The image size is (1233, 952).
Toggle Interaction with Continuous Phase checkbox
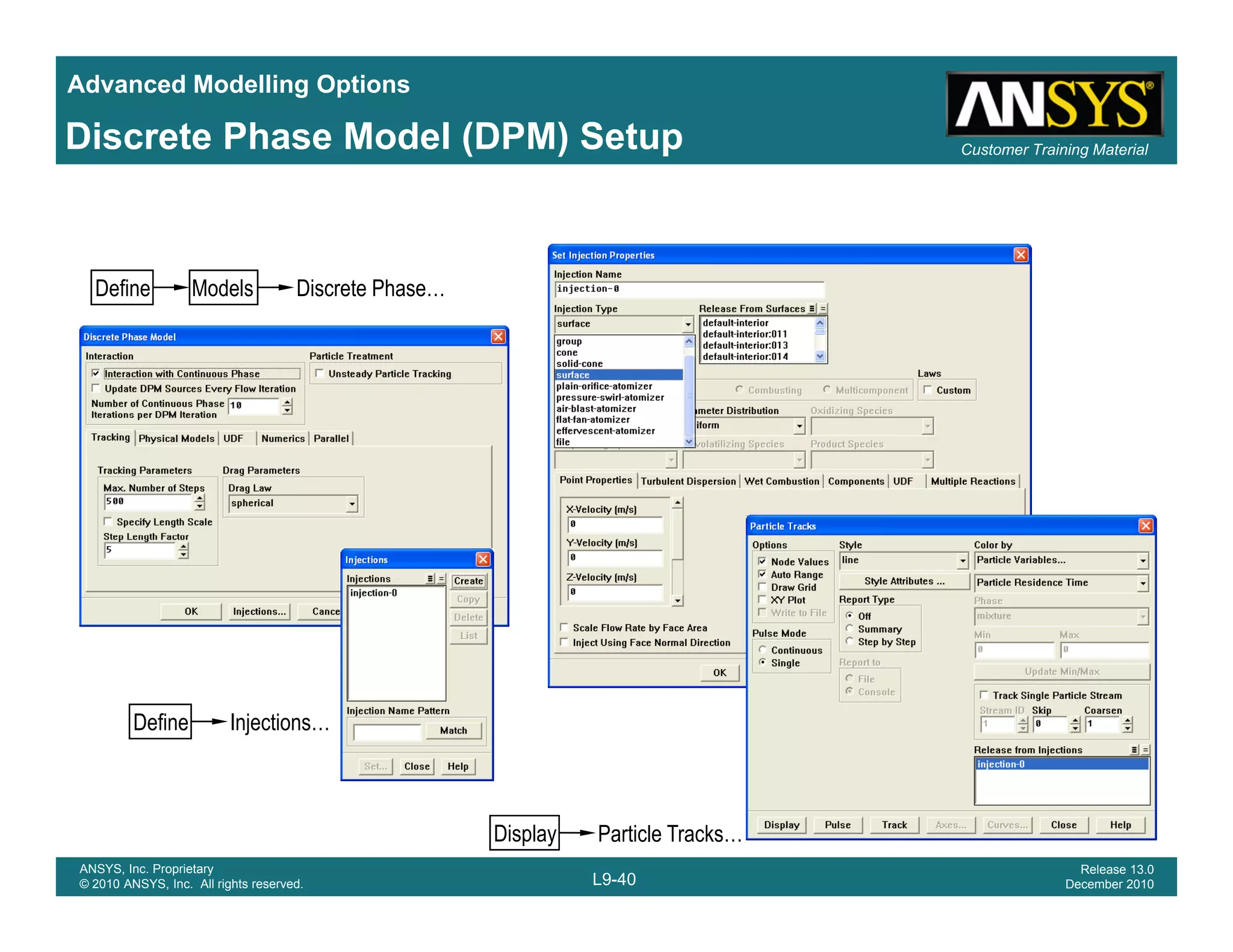point(95,373)
